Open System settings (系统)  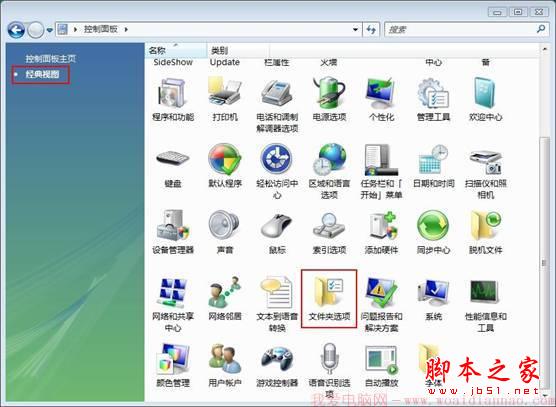point(433,299)
